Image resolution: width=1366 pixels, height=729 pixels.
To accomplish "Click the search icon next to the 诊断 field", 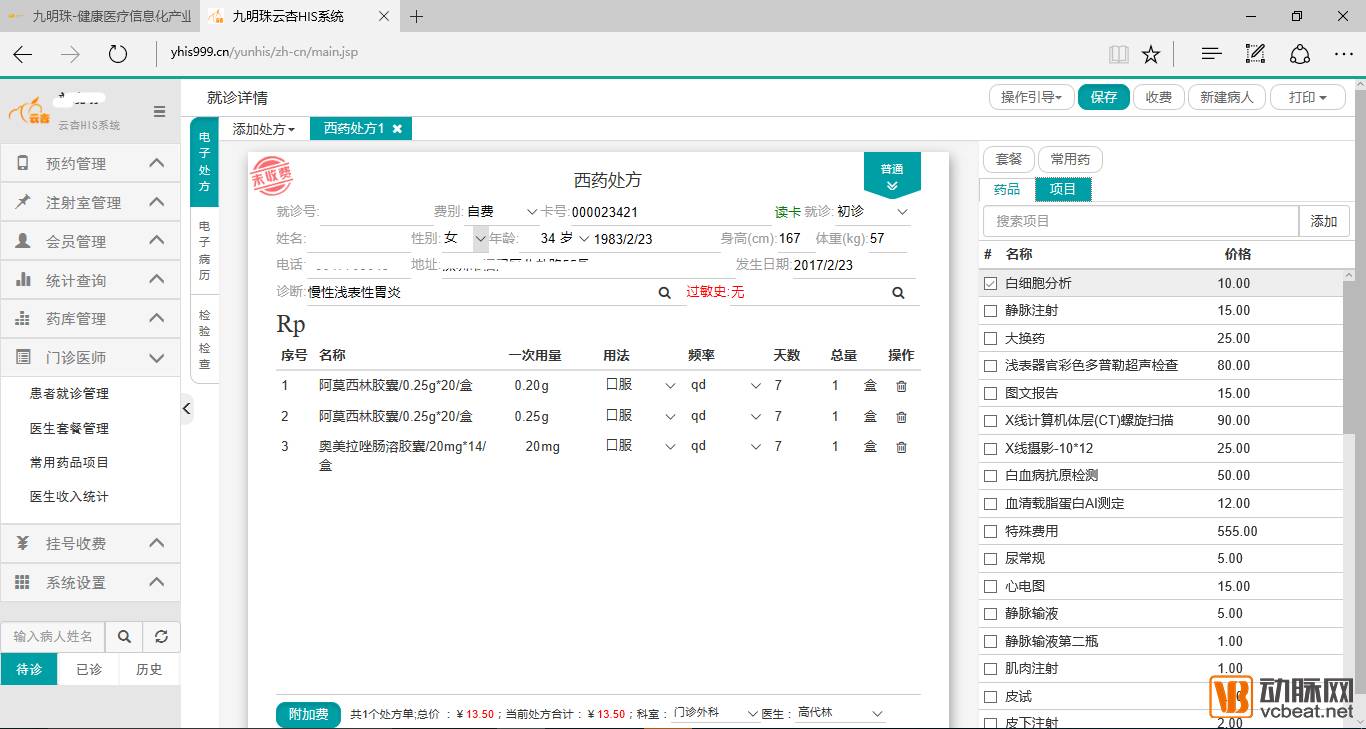I will point(664,293).
